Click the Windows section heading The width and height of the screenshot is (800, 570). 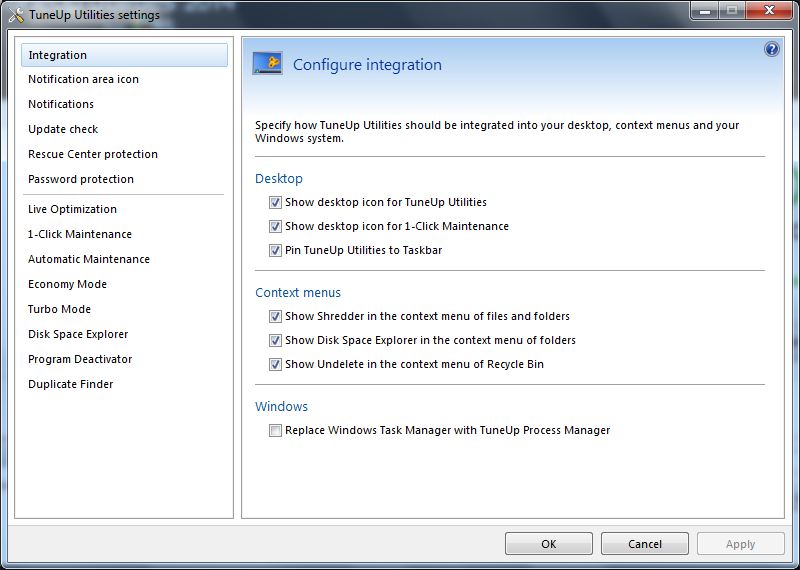tap(282, 407)
